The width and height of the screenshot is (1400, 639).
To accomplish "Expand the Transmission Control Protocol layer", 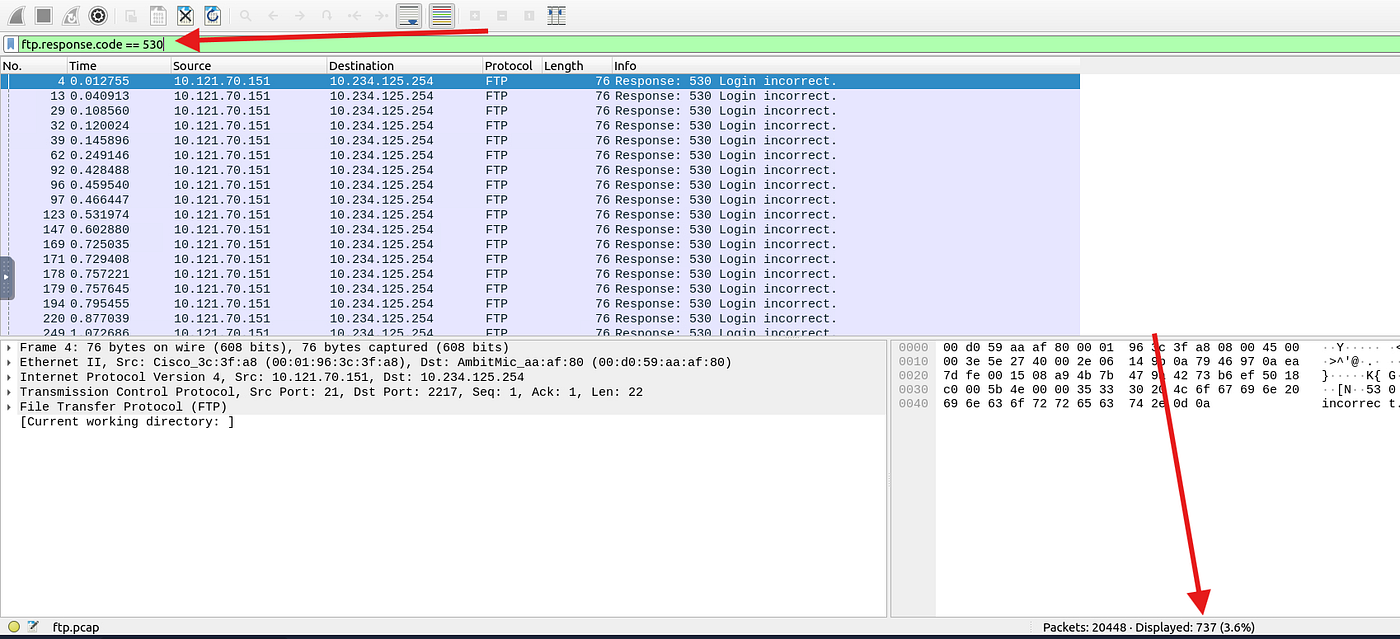I will (9, 392).
